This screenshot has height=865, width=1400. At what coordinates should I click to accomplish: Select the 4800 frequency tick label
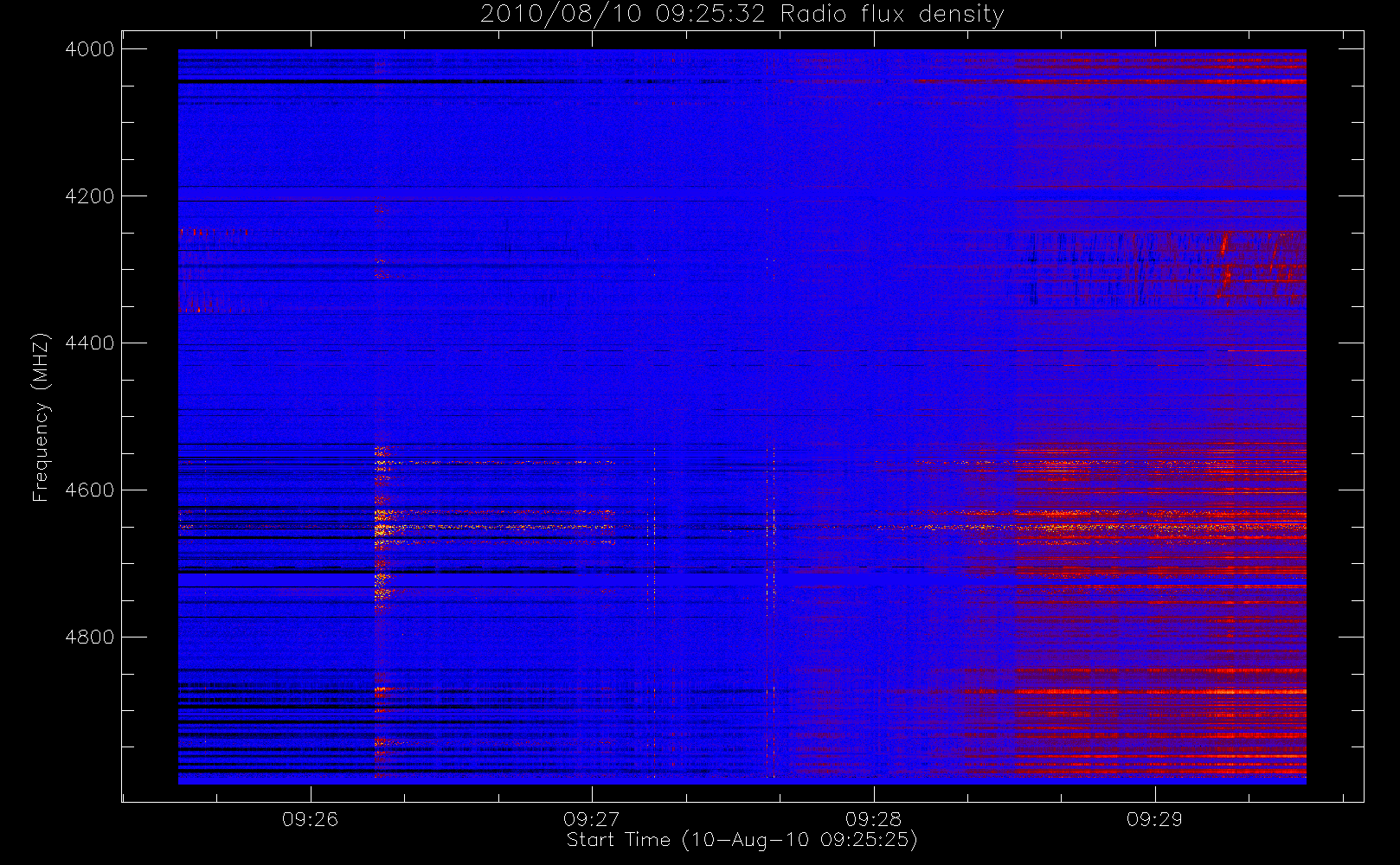[x=90, y=638]
